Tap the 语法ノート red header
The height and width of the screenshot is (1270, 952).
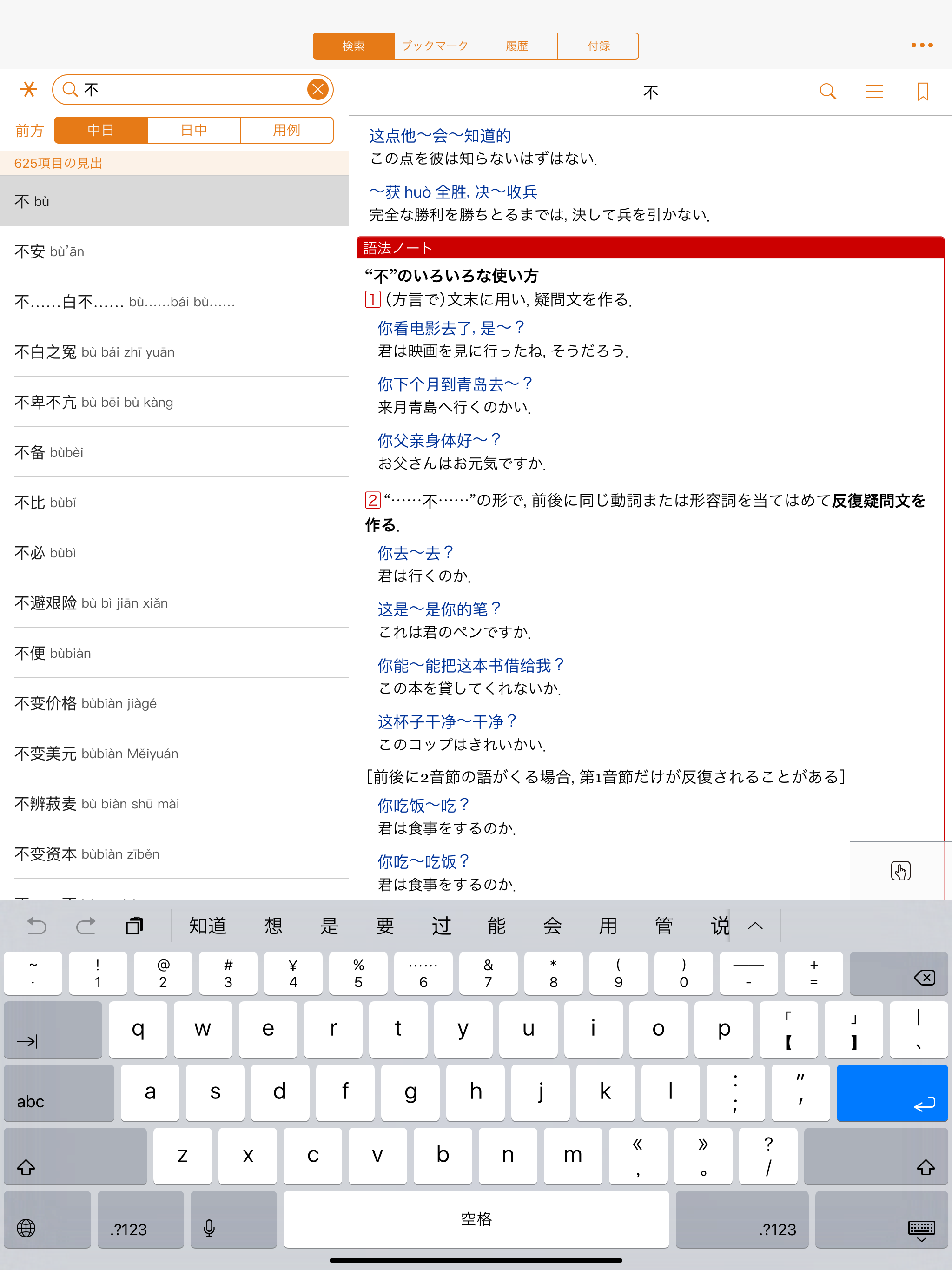coord(651,247)
